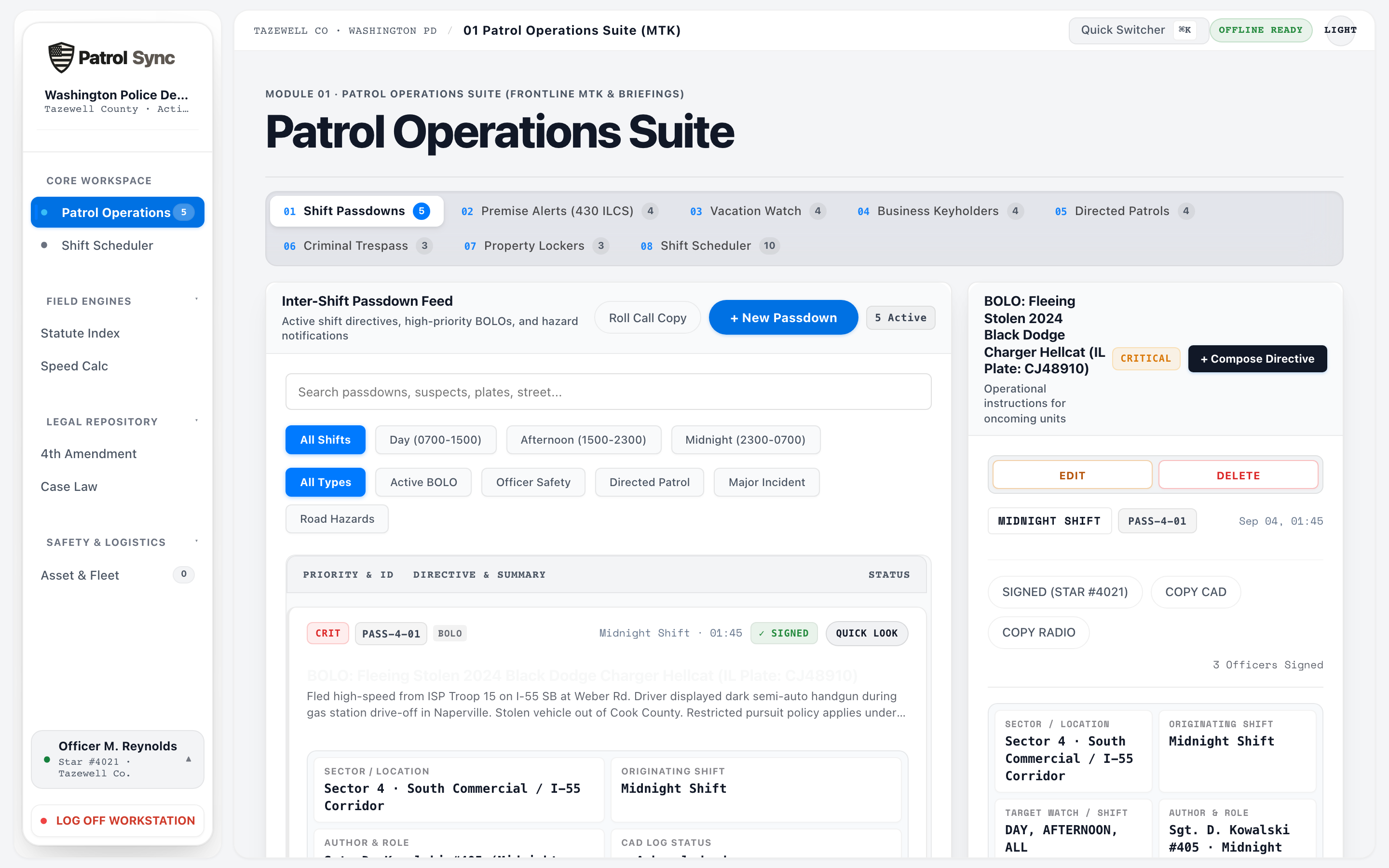Switch to Criminal Trespass tab

click(357, 246)
